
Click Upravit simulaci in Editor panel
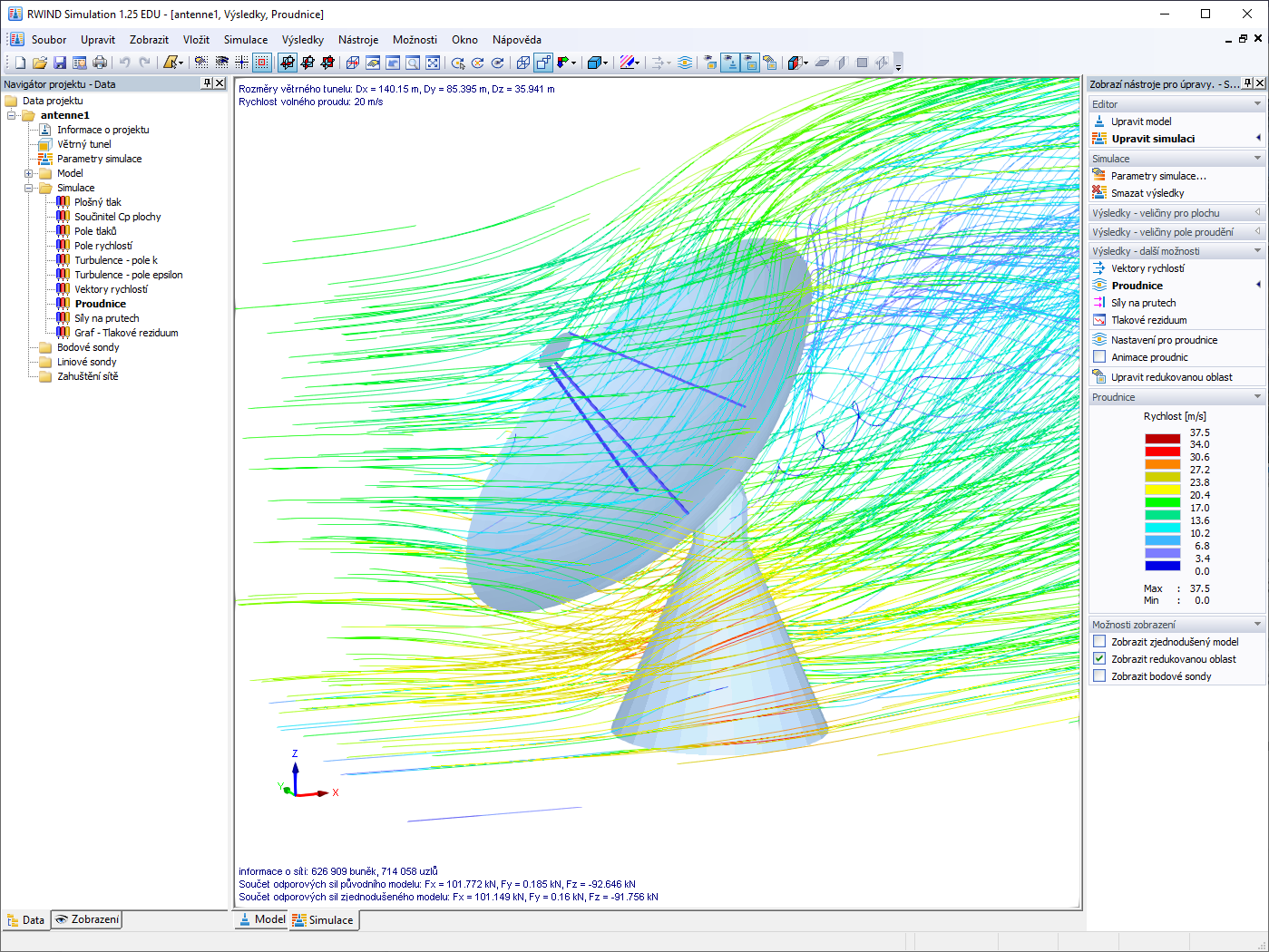[x=1153, y=139]
